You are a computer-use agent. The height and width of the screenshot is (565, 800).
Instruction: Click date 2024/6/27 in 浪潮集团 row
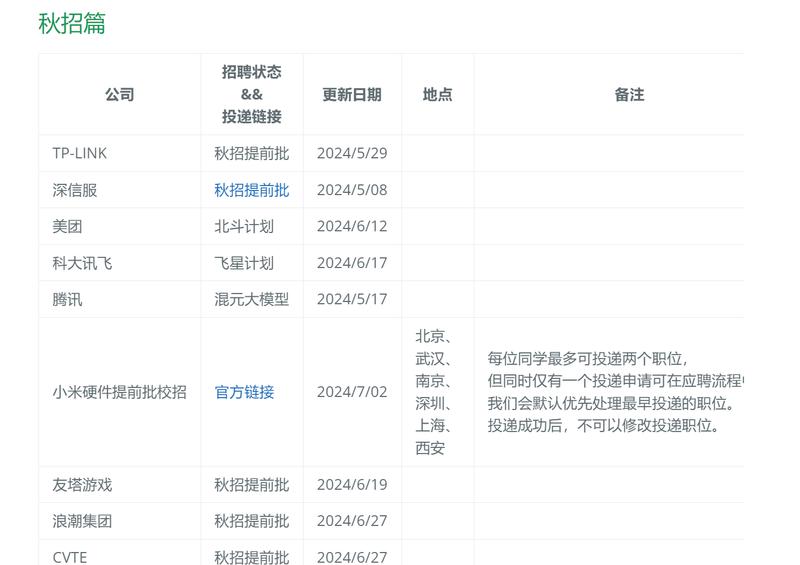[352, 521]
